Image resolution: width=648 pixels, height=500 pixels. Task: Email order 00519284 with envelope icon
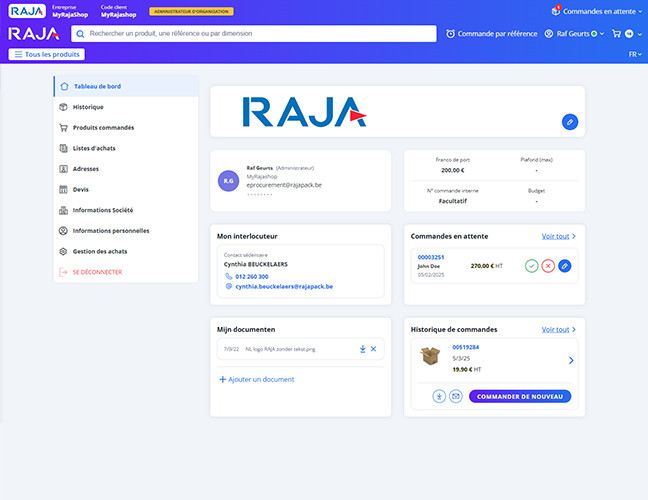[456, 397]
